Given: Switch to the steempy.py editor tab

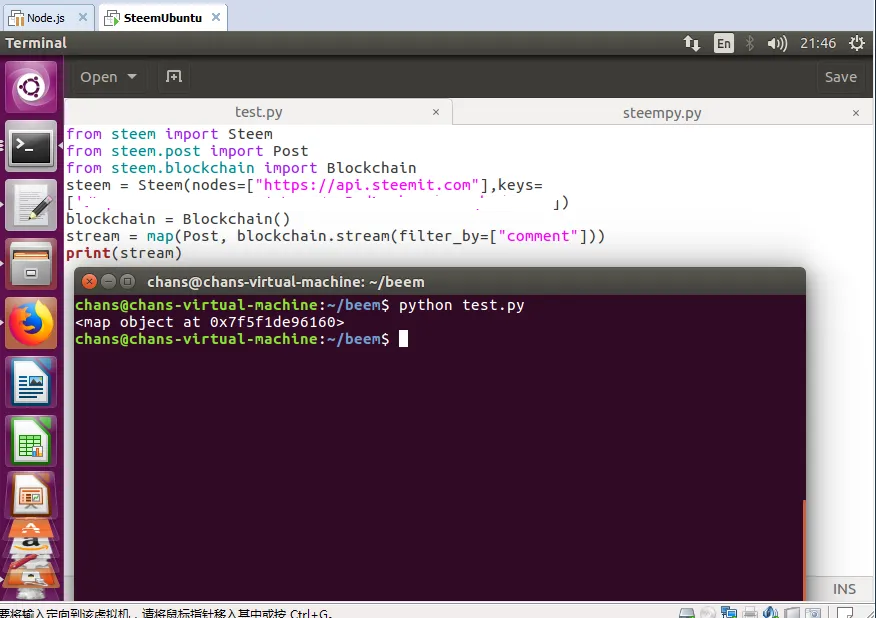Looking at the screenshot, I should [662, 113].
